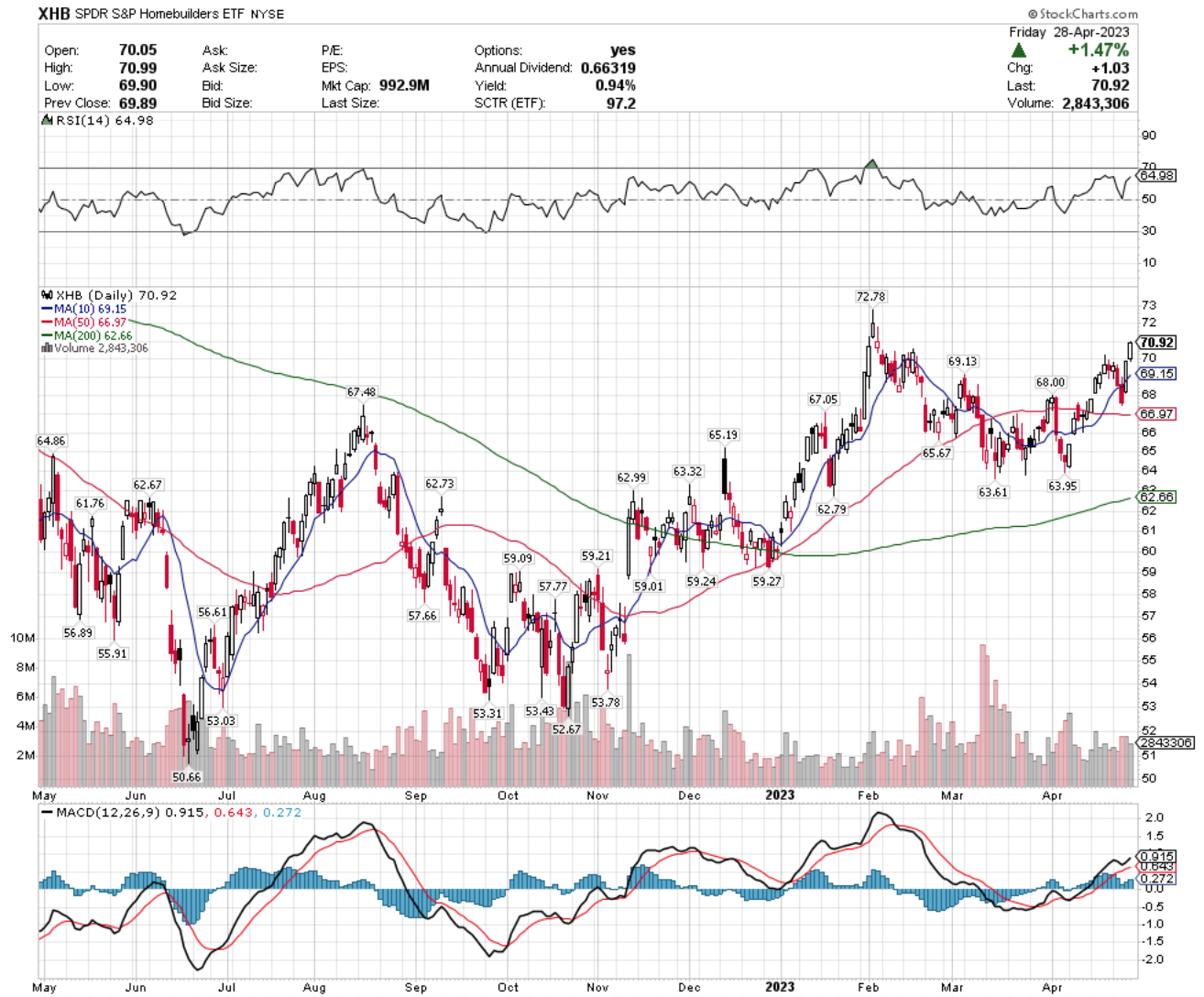Click the StockCharts.com attribution at top right
The image size is (1204, 997).
coord(1083,14)
